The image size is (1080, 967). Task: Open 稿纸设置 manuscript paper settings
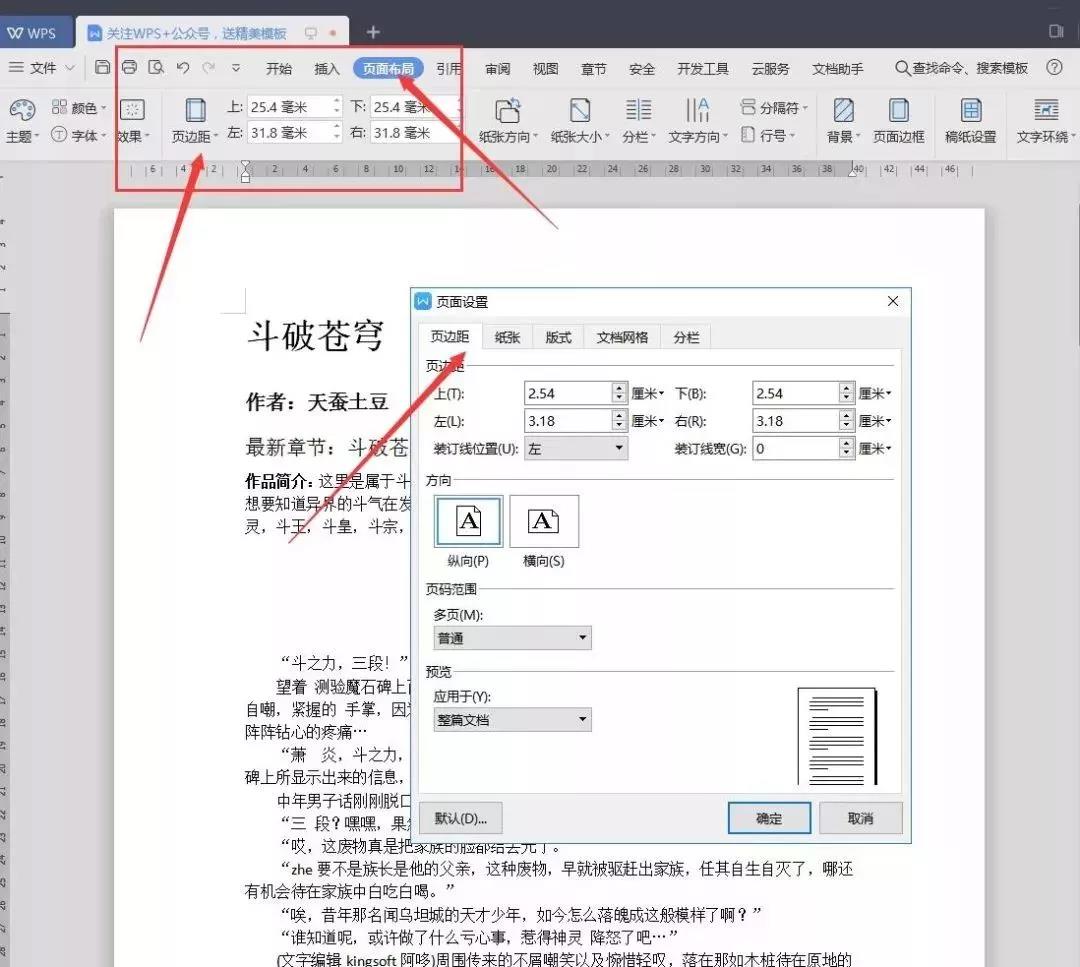pyautogui.click(x=971, y=110)
